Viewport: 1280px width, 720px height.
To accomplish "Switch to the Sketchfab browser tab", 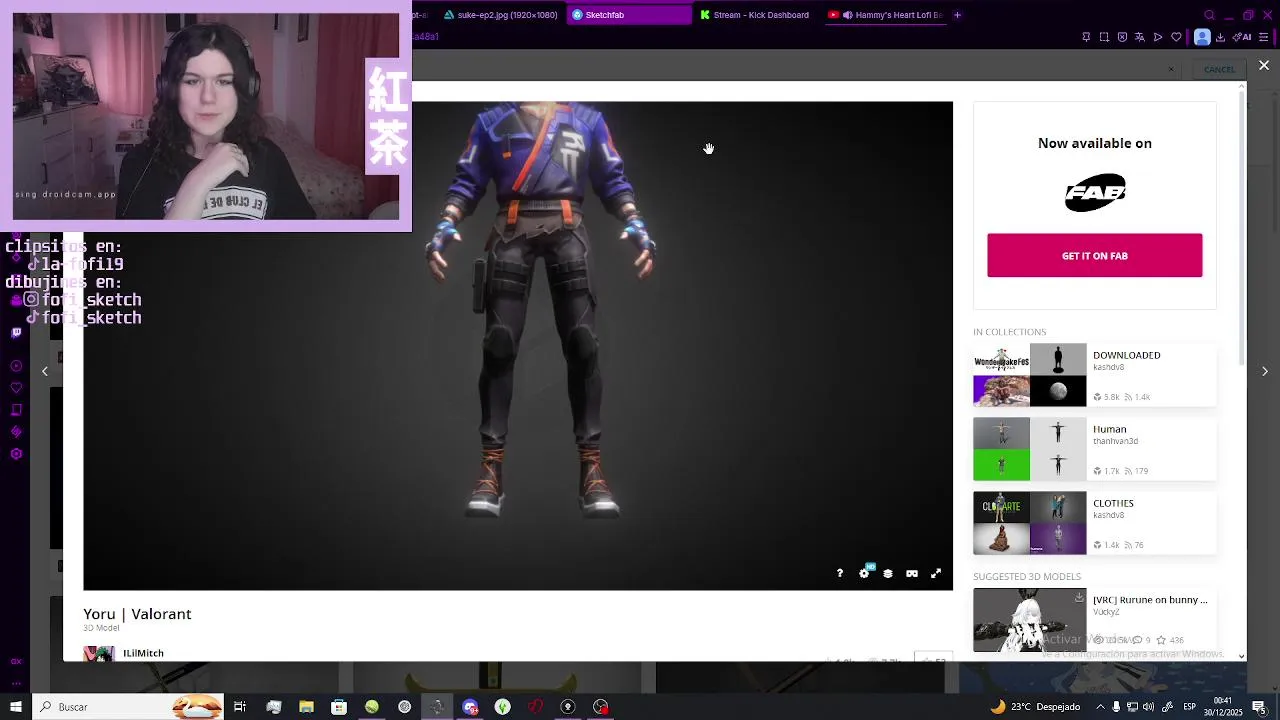I will [629, 15].
